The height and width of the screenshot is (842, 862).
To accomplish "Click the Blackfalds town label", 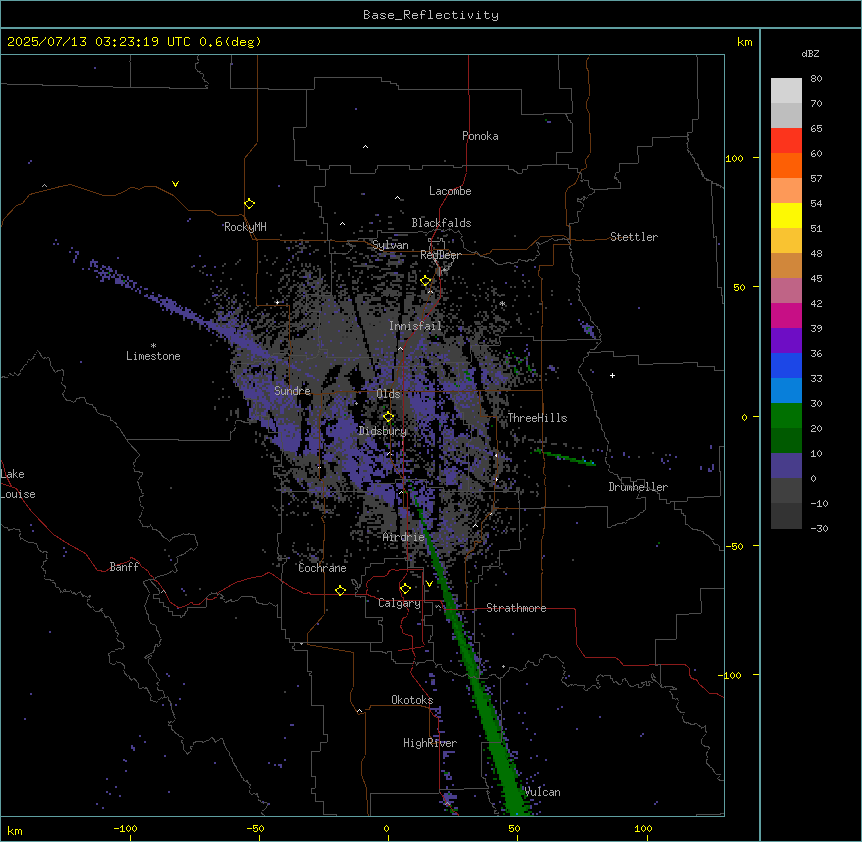I will click(x=441, y=223).
